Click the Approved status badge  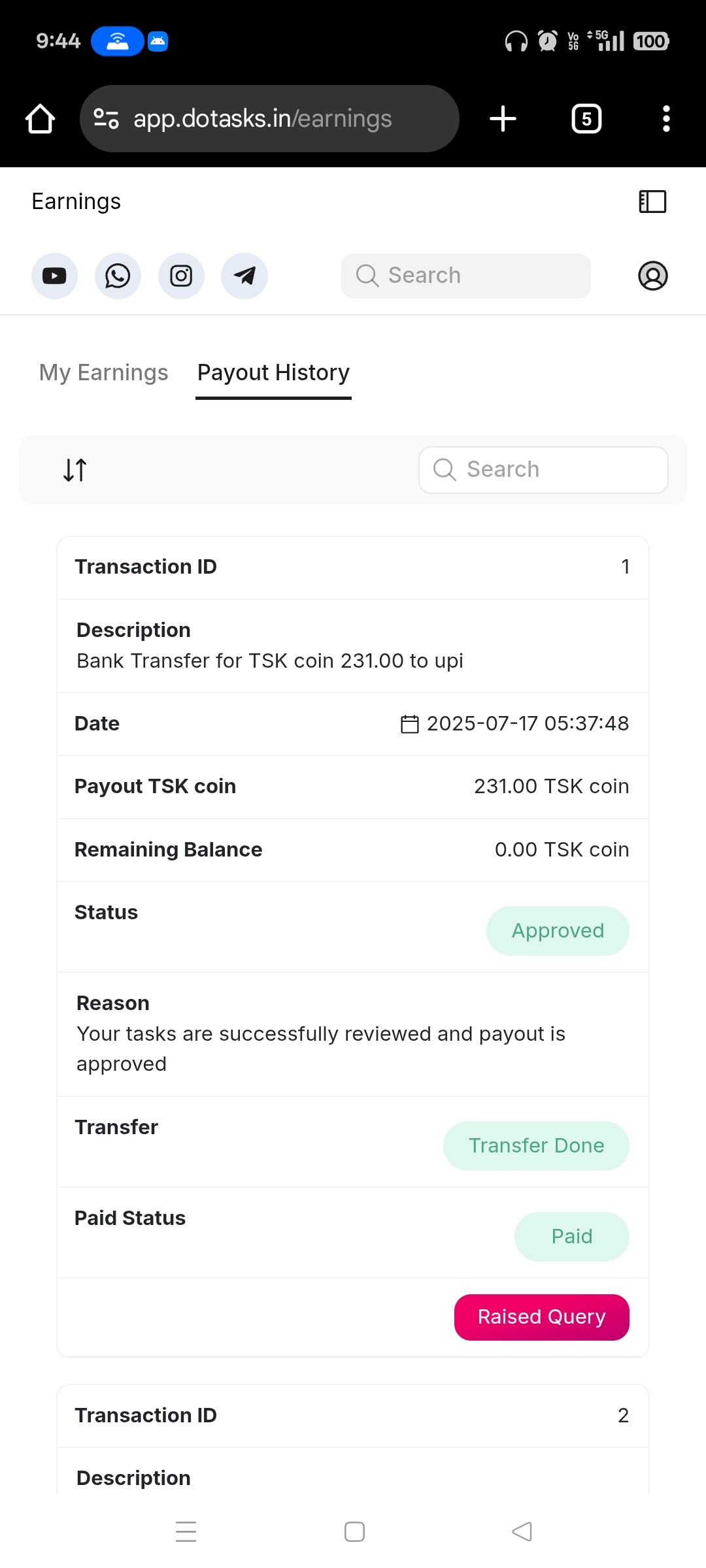[558, 931]
